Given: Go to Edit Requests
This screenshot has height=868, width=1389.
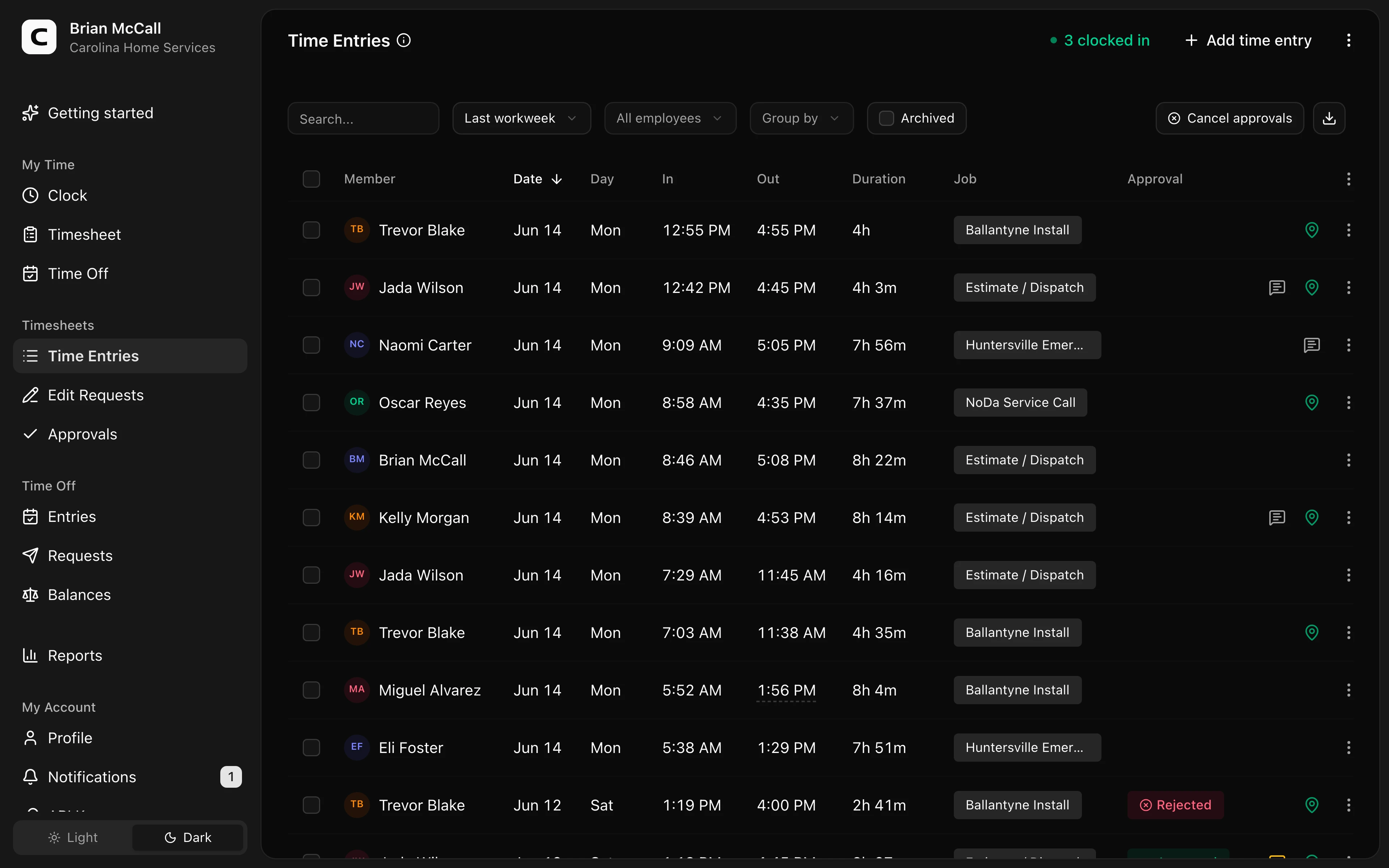Looking at the screenshot, I should (x=130, y=396).
